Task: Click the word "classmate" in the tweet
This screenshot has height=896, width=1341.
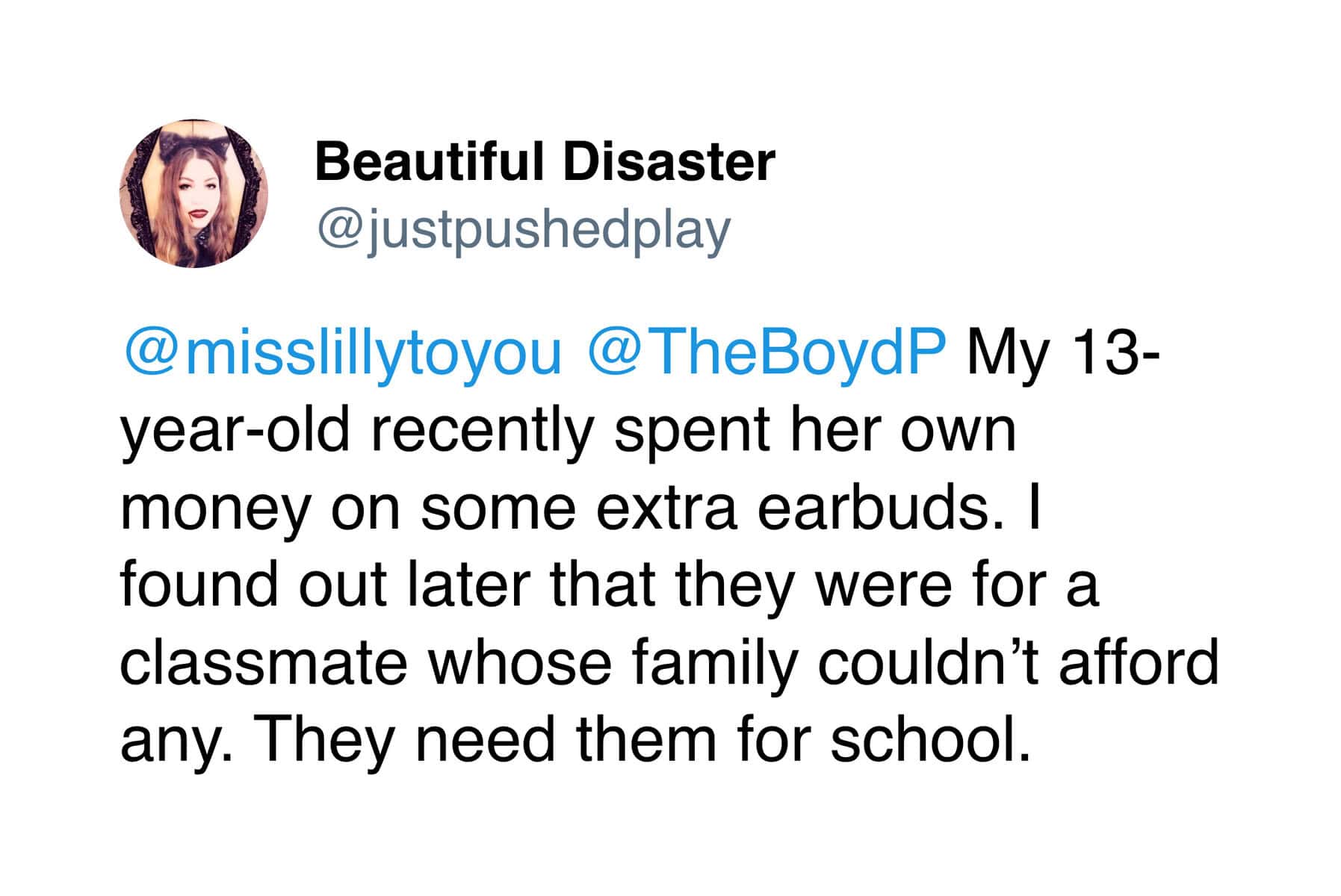Action: (263, 663)
